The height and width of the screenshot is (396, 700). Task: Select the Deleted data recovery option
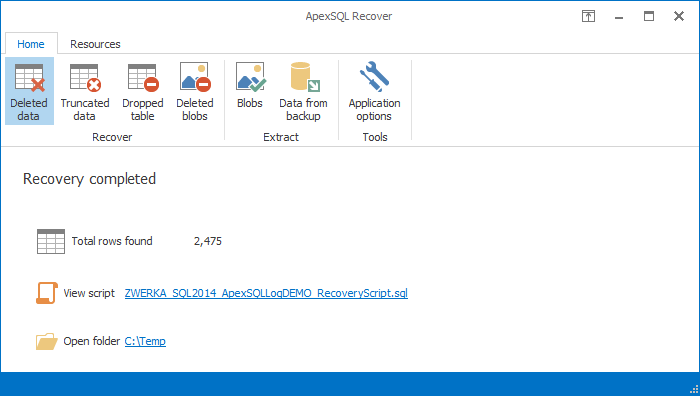[x=29, y=91]
